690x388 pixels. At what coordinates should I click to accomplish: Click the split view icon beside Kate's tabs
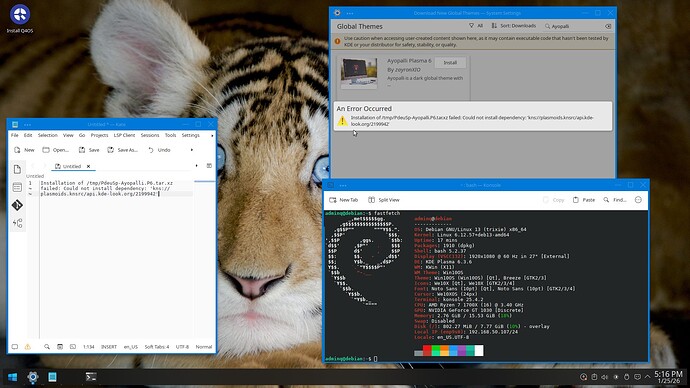pyautogui.click(x=209, y=166)
